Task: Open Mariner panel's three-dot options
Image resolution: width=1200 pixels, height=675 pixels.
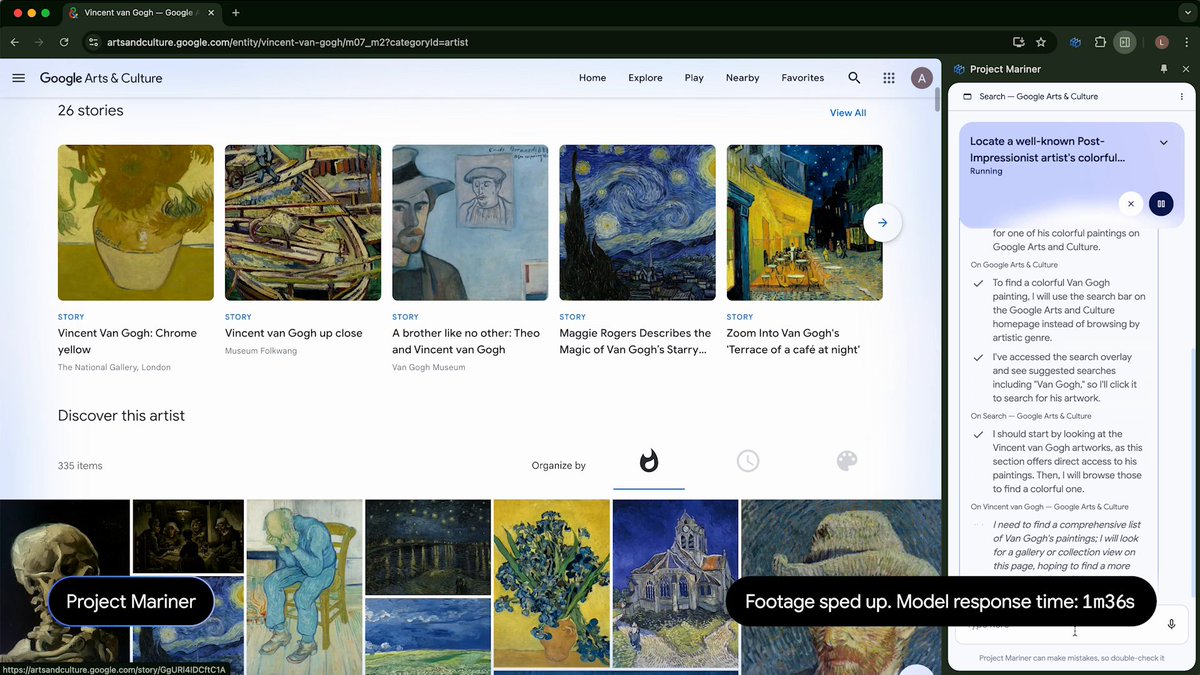Action: (x=1181, y=97)
